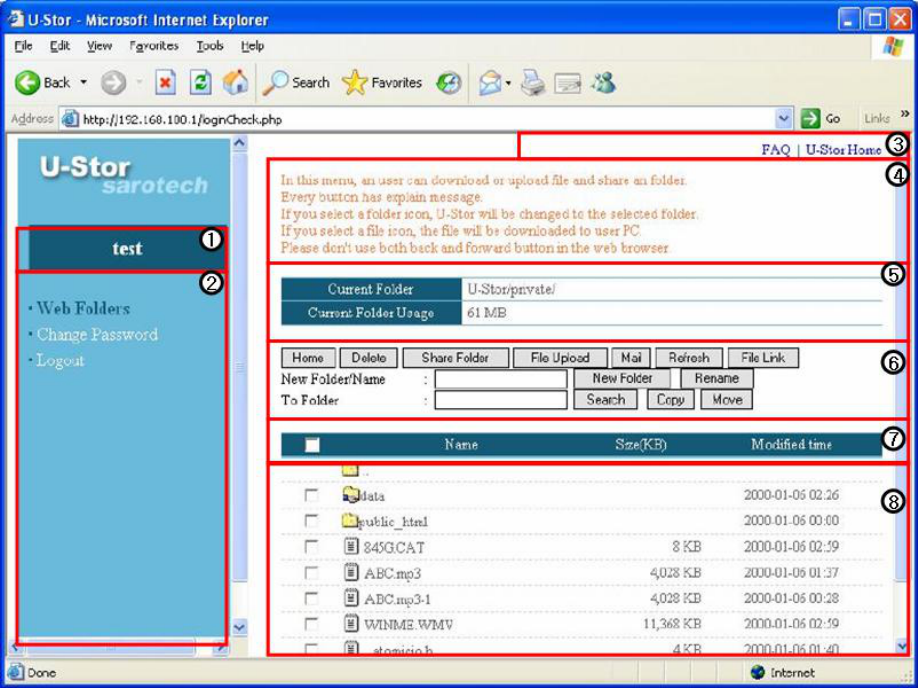Click the Move button
The width and height of the screenshot is (918, 688).
click(x=727, y=400)
